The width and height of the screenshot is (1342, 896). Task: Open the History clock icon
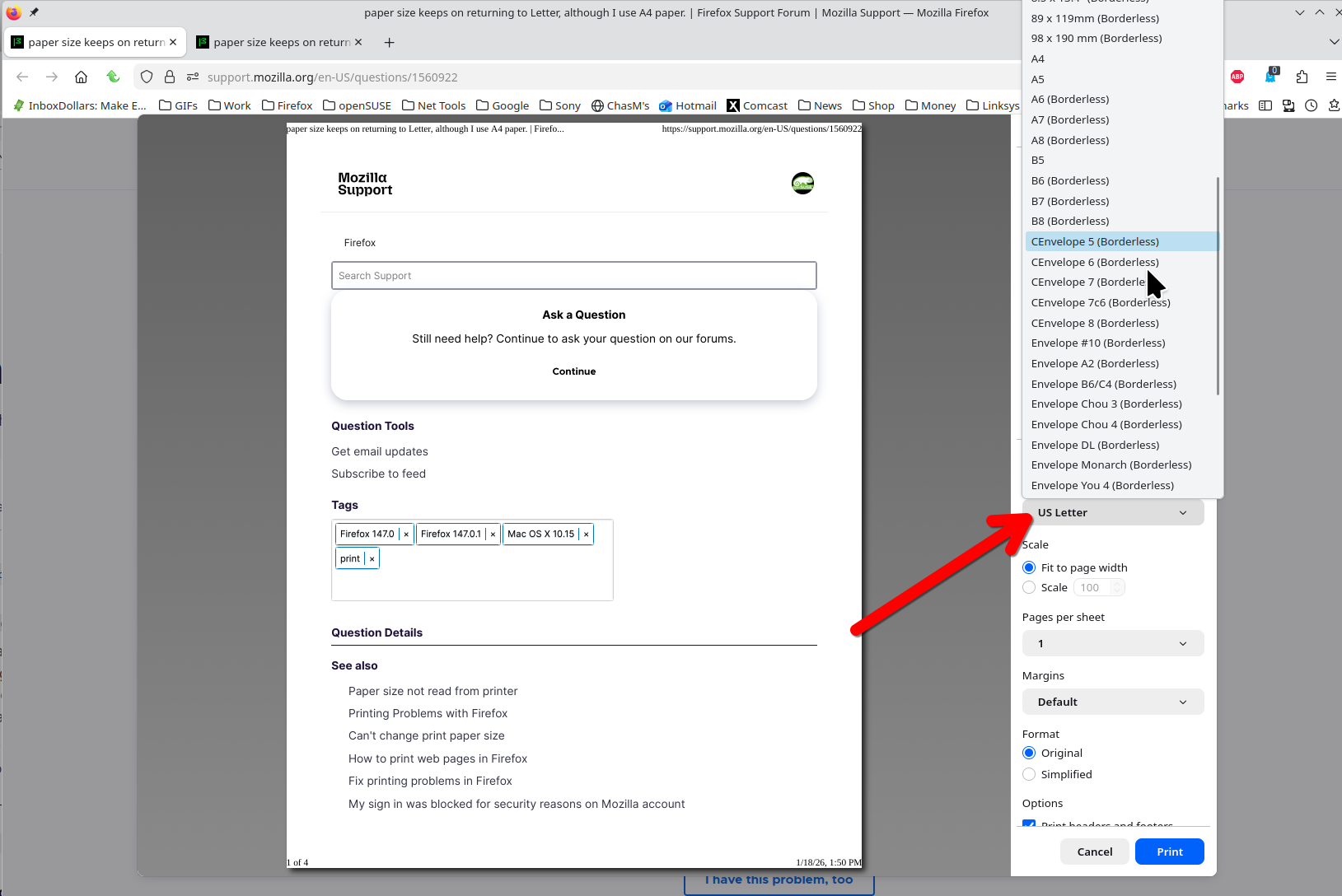[x=1312, y=105]
